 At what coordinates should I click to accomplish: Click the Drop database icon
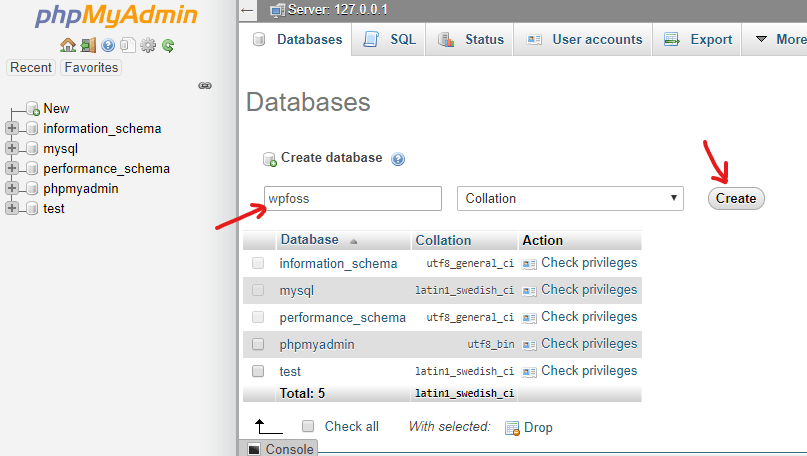pyautogui.click(x=513, y=428)
